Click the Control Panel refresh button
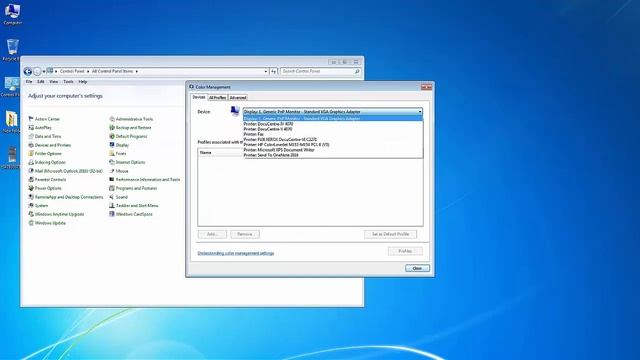The height and width of the screenshot is (360, 640). coord(273,71)
